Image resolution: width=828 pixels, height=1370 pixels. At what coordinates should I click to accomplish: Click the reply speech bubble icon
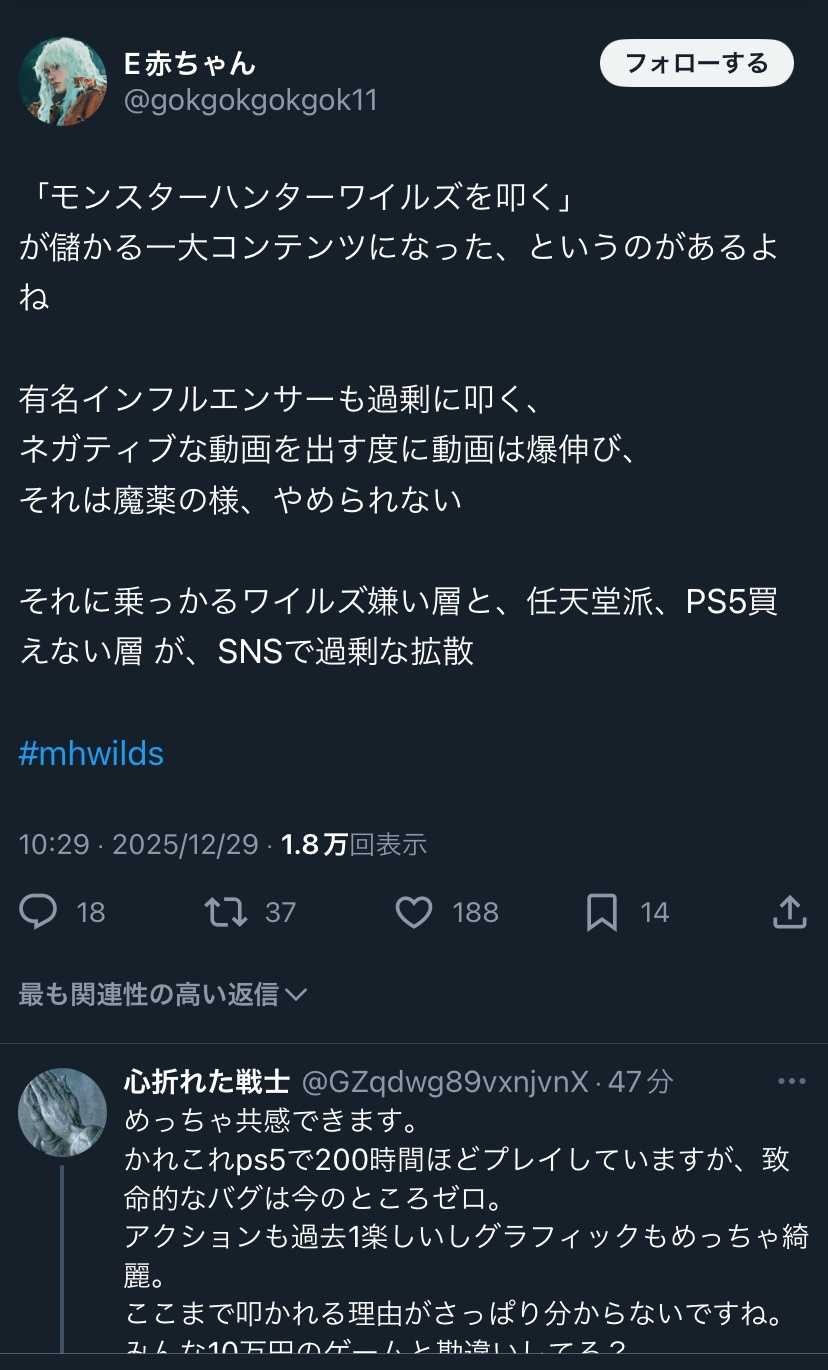(x=39, y=912)
